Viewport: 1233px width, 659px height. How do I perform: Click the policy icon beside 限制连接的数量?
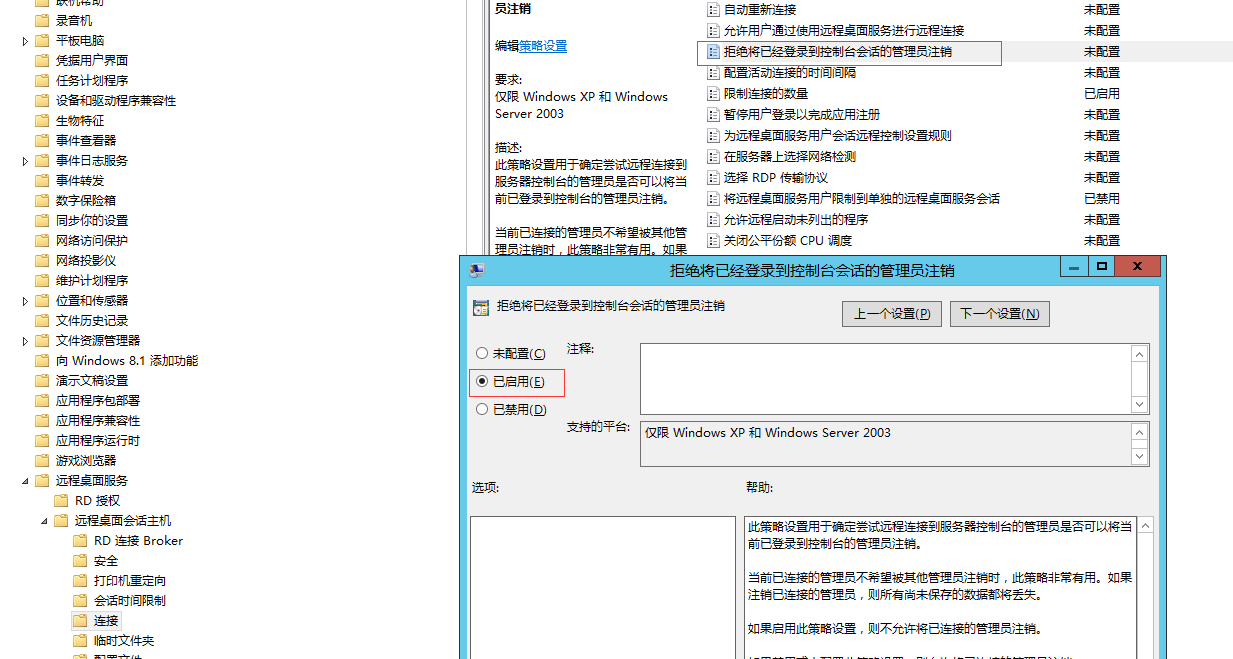click(713, 94)
